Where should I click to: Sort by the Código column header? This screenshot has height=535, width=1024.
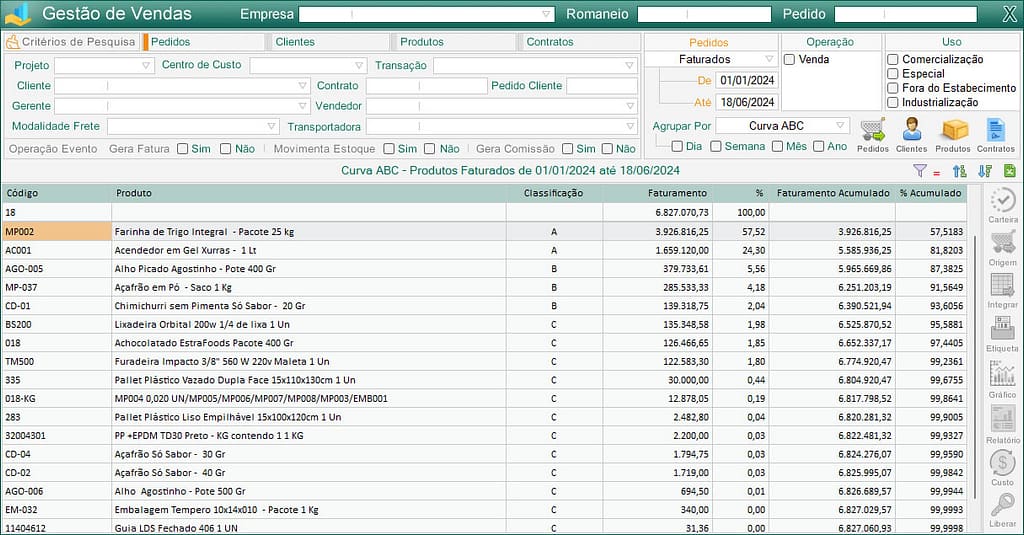click(57, 193)
